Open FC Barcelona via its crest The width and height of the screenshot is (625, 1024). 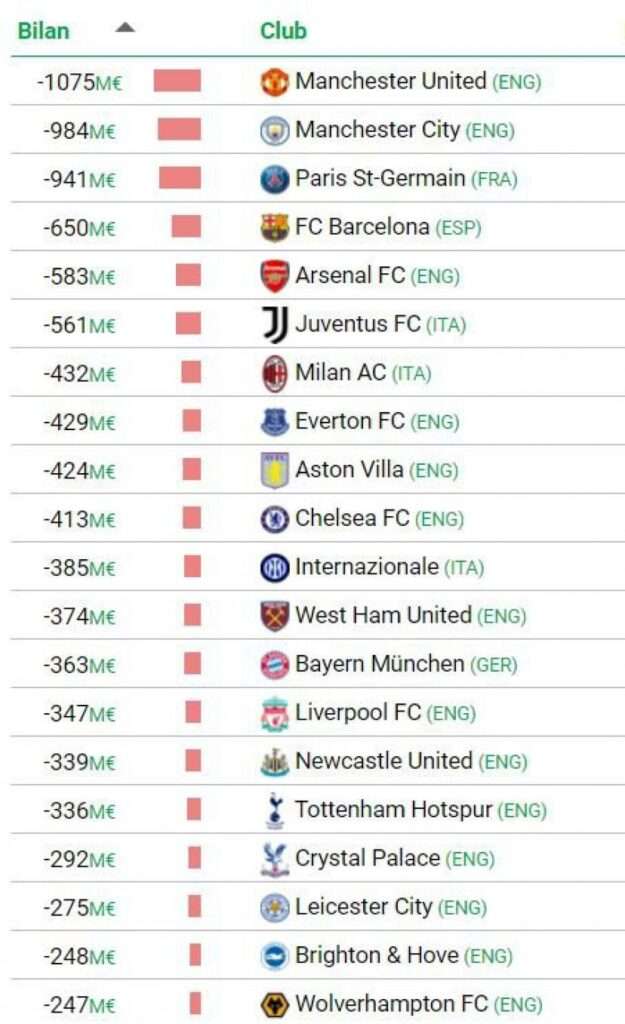point(273,227)
